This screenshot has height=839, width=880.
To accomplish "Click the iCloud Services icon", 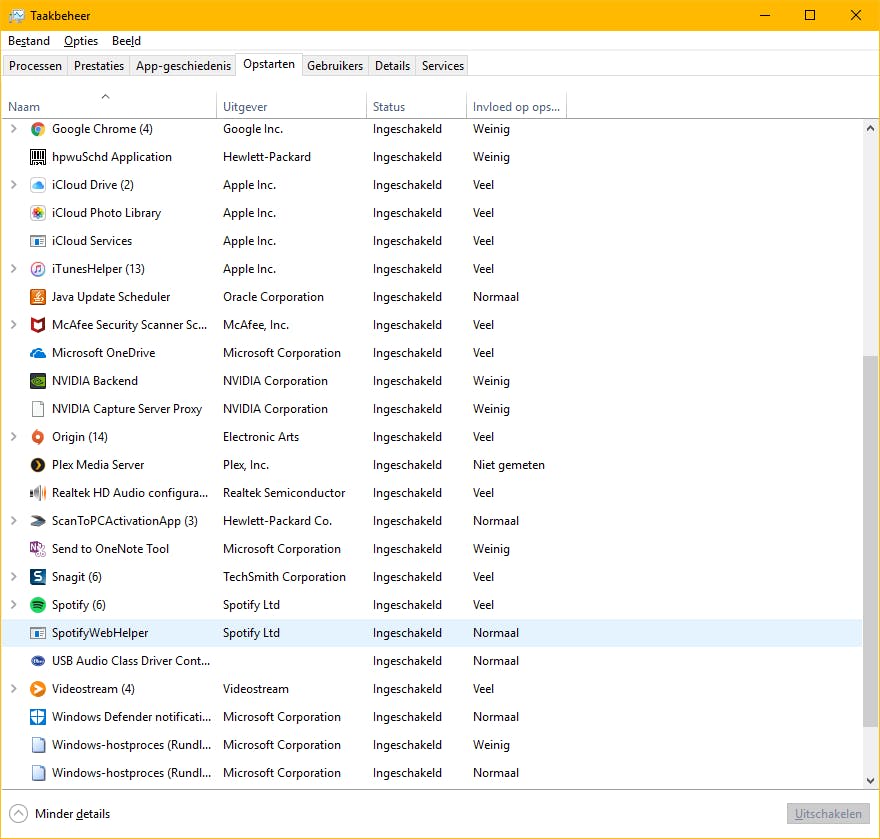I will (x=38, y=241).
